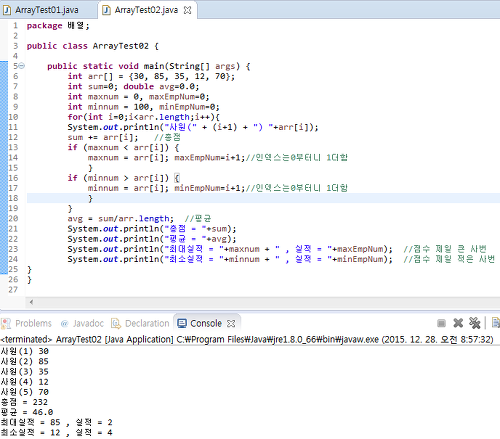Click console output '사원(2) 85'
The width and height of the screenshot is (500, 439).
25,361
